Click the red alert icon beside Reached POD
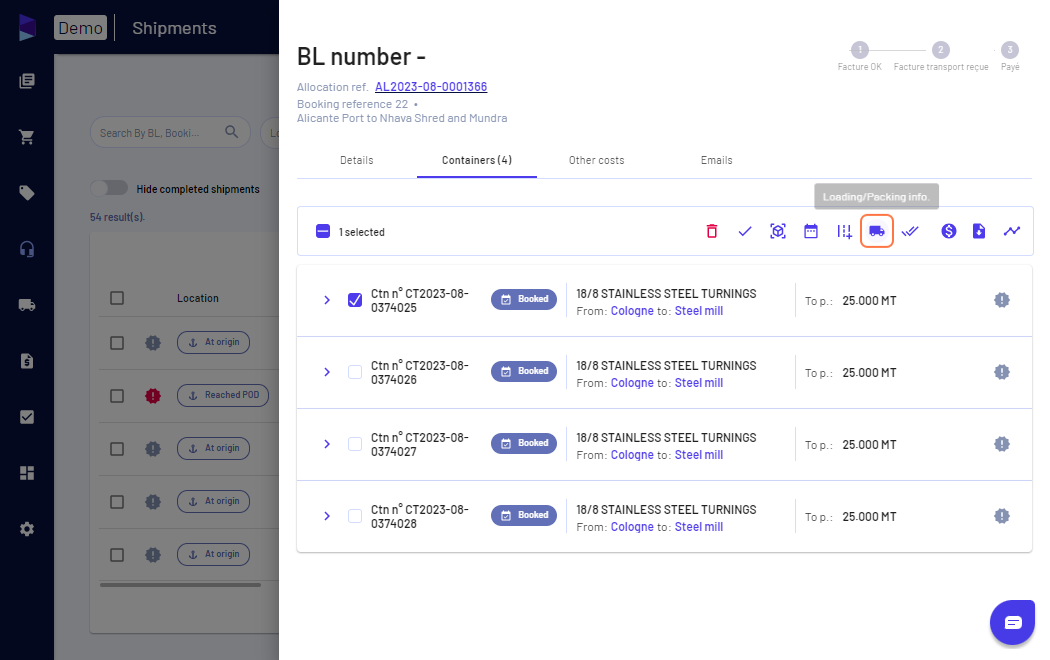Screen dimensions: 1050x660 [153, 396]
